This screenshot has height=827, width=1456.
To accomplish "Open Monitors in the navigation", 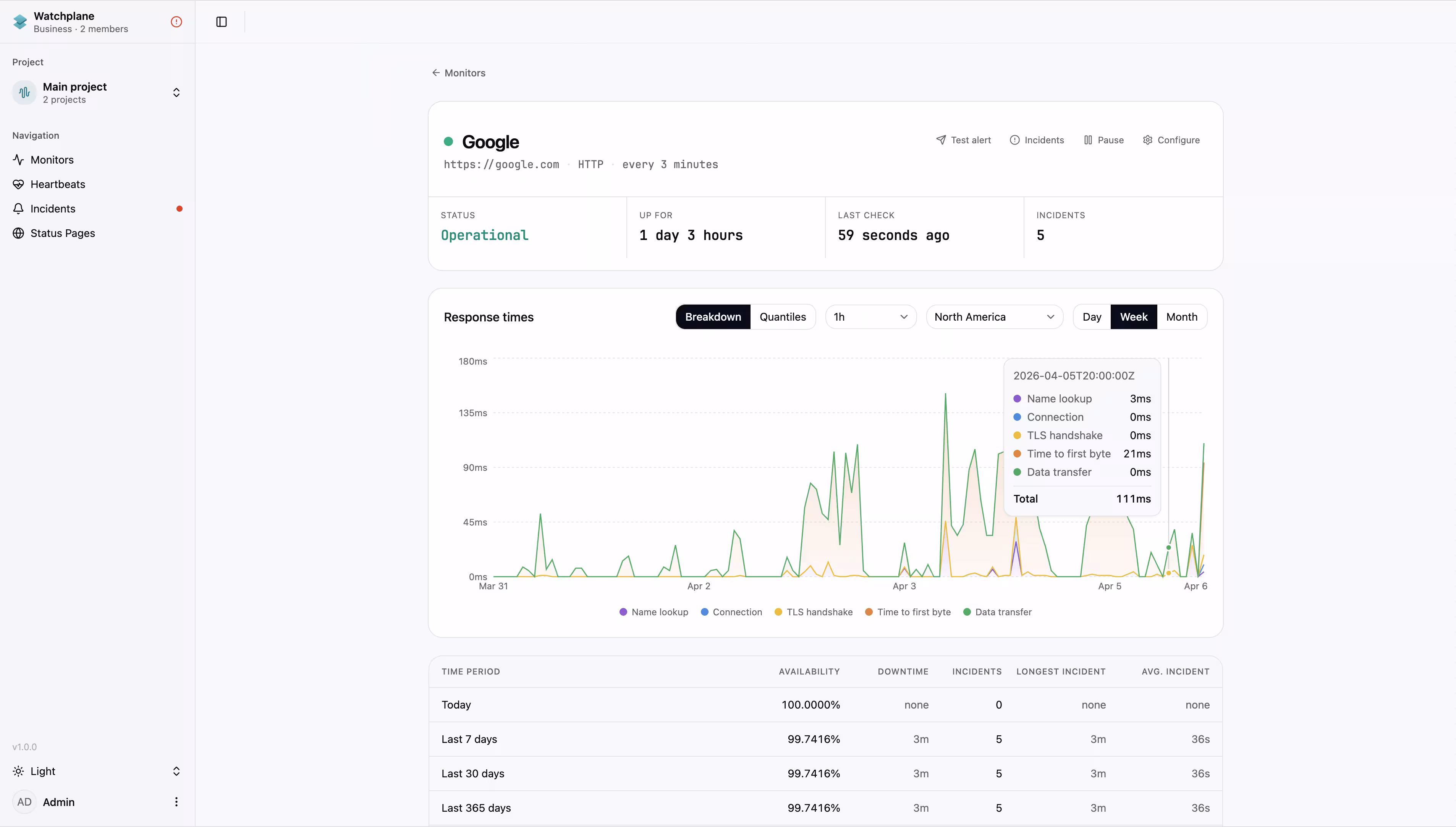I will point(97,160).
